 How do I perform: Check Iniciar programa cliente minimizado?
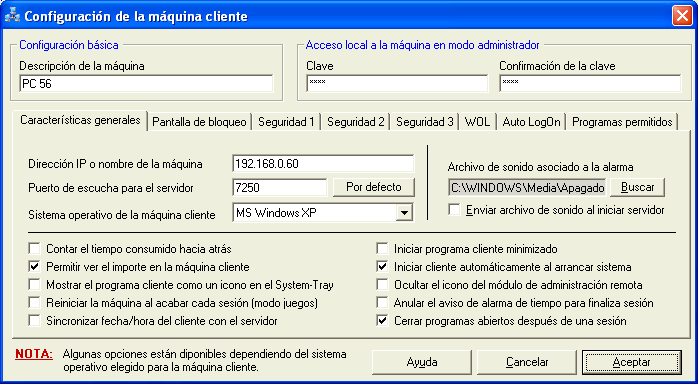coord(382,248)
